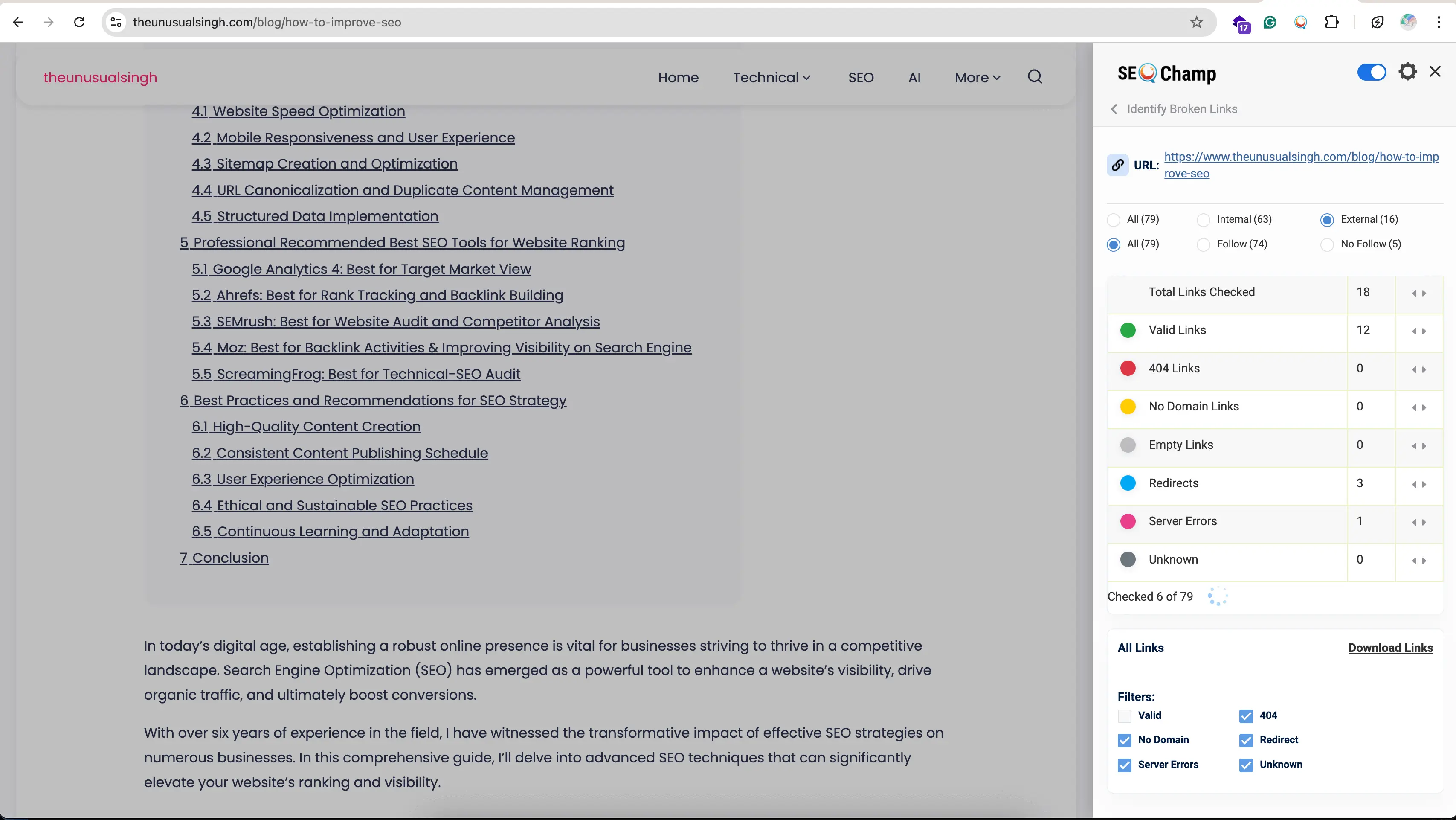1456x820 pixels.
Task: Click the green Valid Links color dot
Action: pos(1128,330)
